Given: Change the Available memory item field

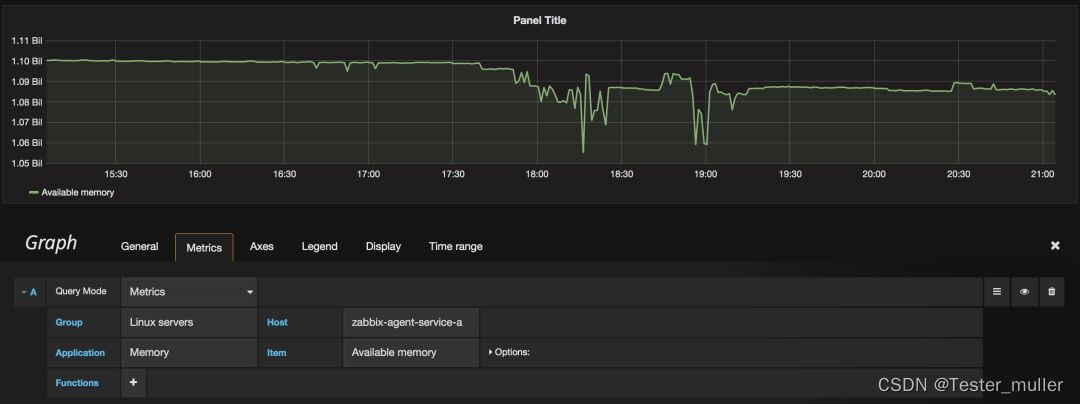Looking at the screenshot, I should [x=411, y=352].
